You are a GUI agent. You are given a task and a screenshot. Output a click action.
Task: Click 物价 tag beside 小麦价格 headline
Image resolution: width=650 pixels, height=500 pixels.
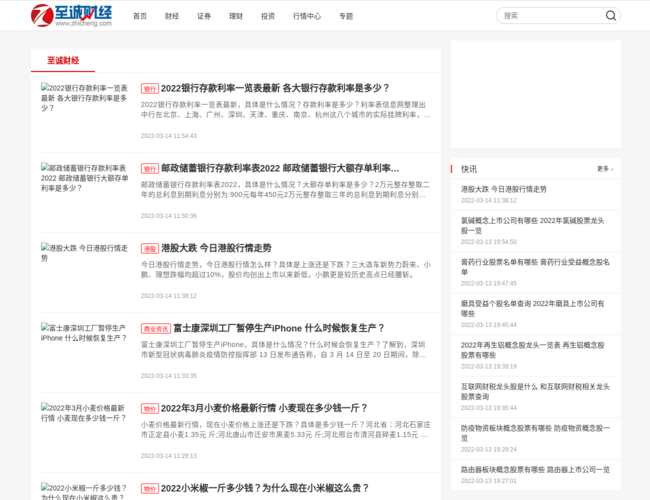pos(150,409)
